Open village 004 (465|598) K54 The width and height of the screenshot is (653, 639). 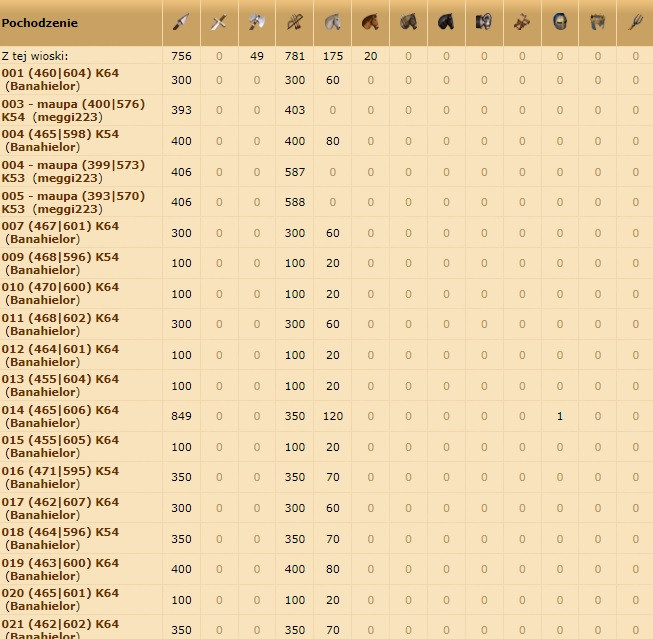[x=60, y=134]
